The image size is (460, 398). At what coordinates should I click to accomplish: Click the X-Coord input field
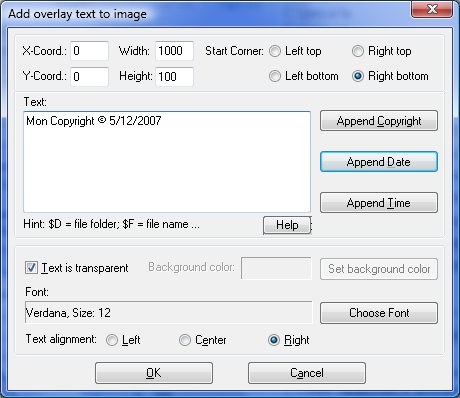click(89, 51)
